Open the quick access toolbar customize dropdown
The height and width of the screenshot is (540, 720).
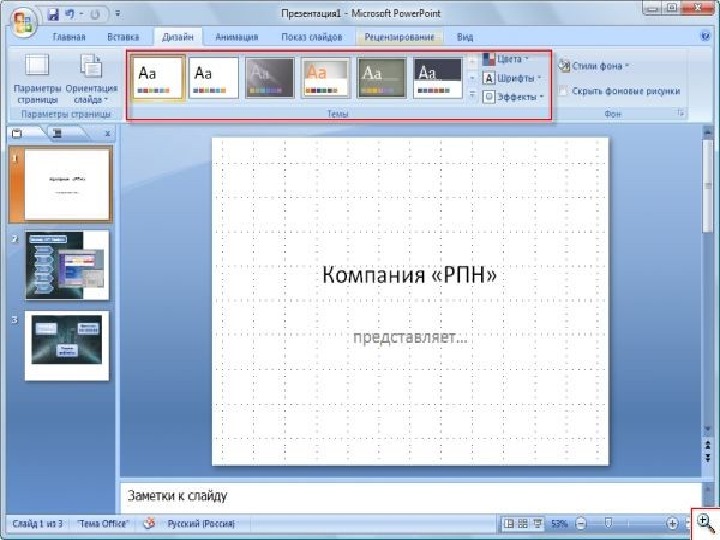(x=118, y=14)
